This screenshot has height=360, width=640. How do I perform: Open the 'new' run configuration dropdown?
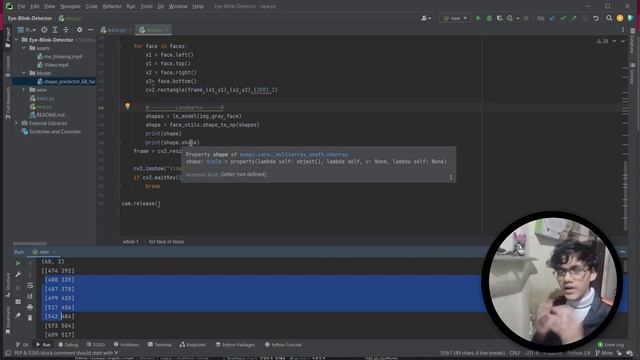click(x=455, y=18)
